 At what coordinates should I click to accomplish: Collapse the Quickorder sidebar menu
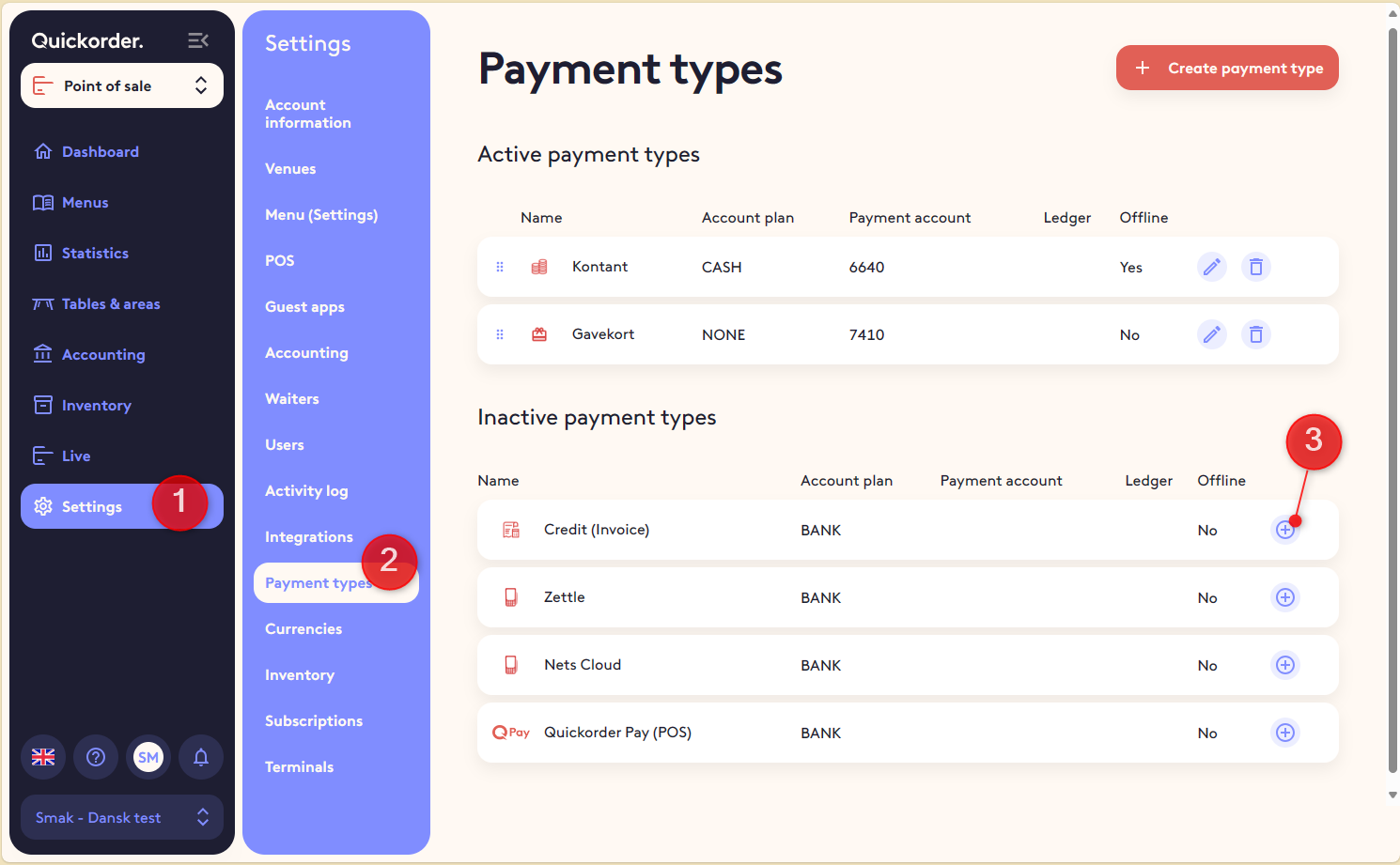[x=197, y=40]
